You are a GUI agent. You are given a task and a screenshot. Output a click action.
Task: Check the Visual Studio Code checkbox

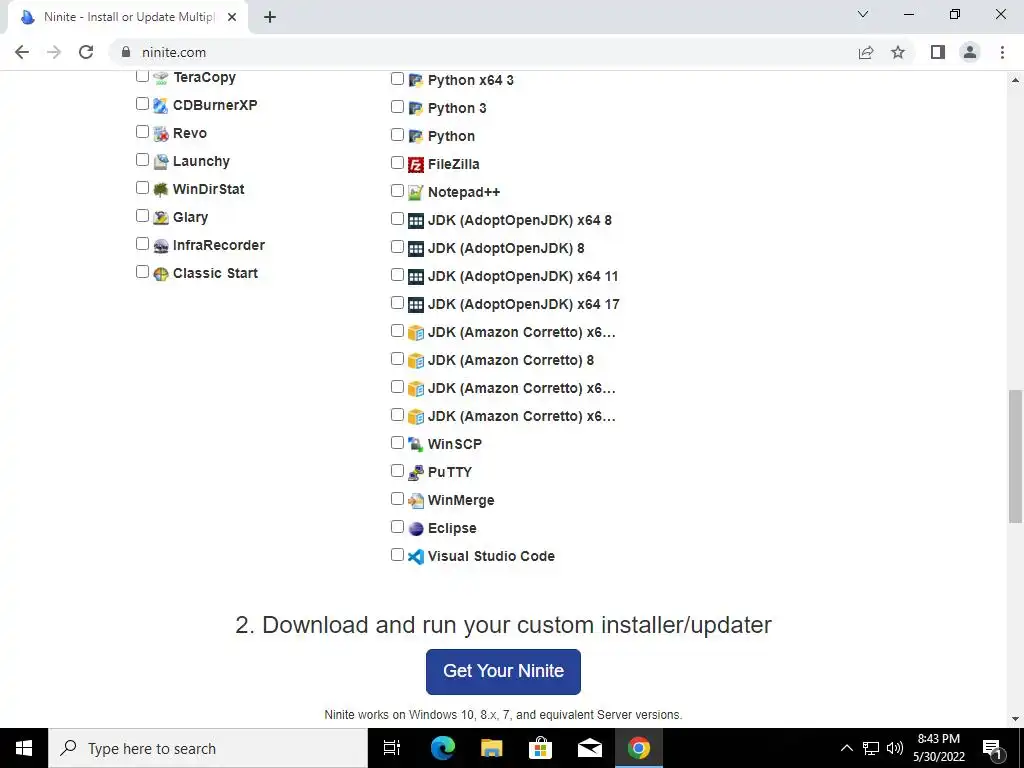[397, 555]
